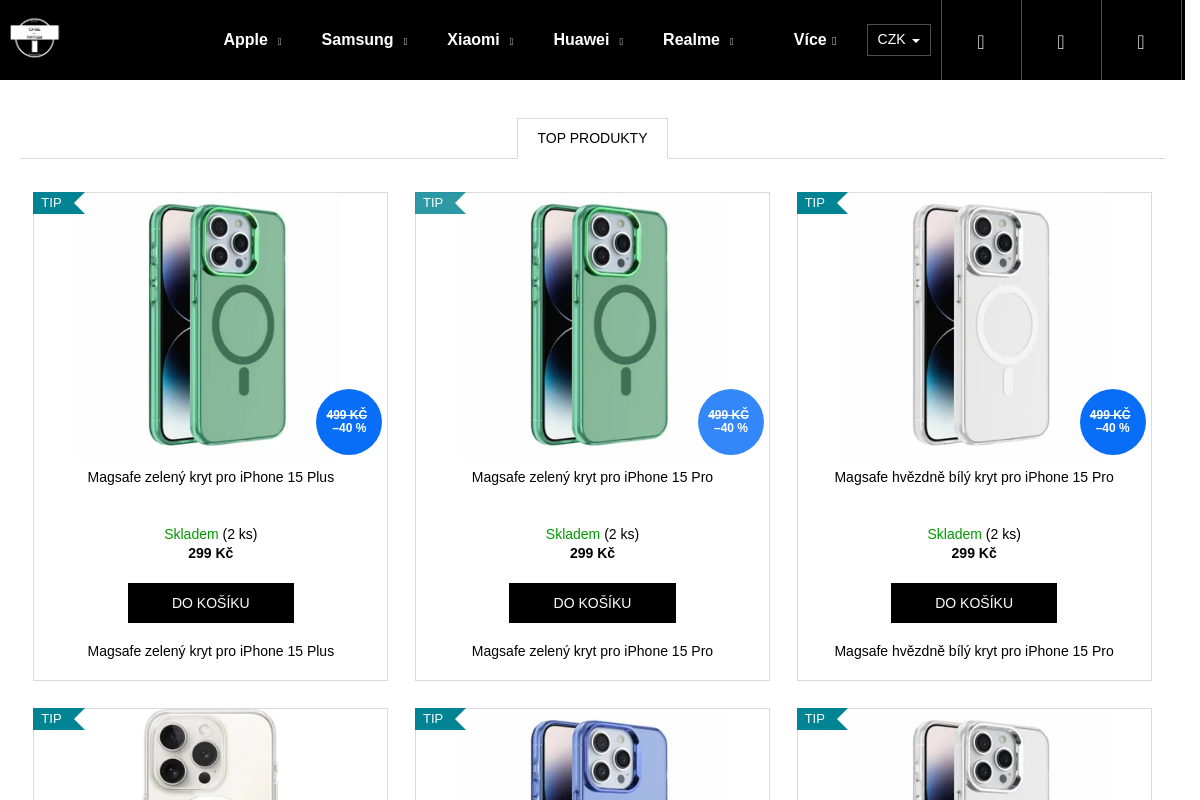
Task: Open the Xiaomi category menu
Action: [480, 40]
